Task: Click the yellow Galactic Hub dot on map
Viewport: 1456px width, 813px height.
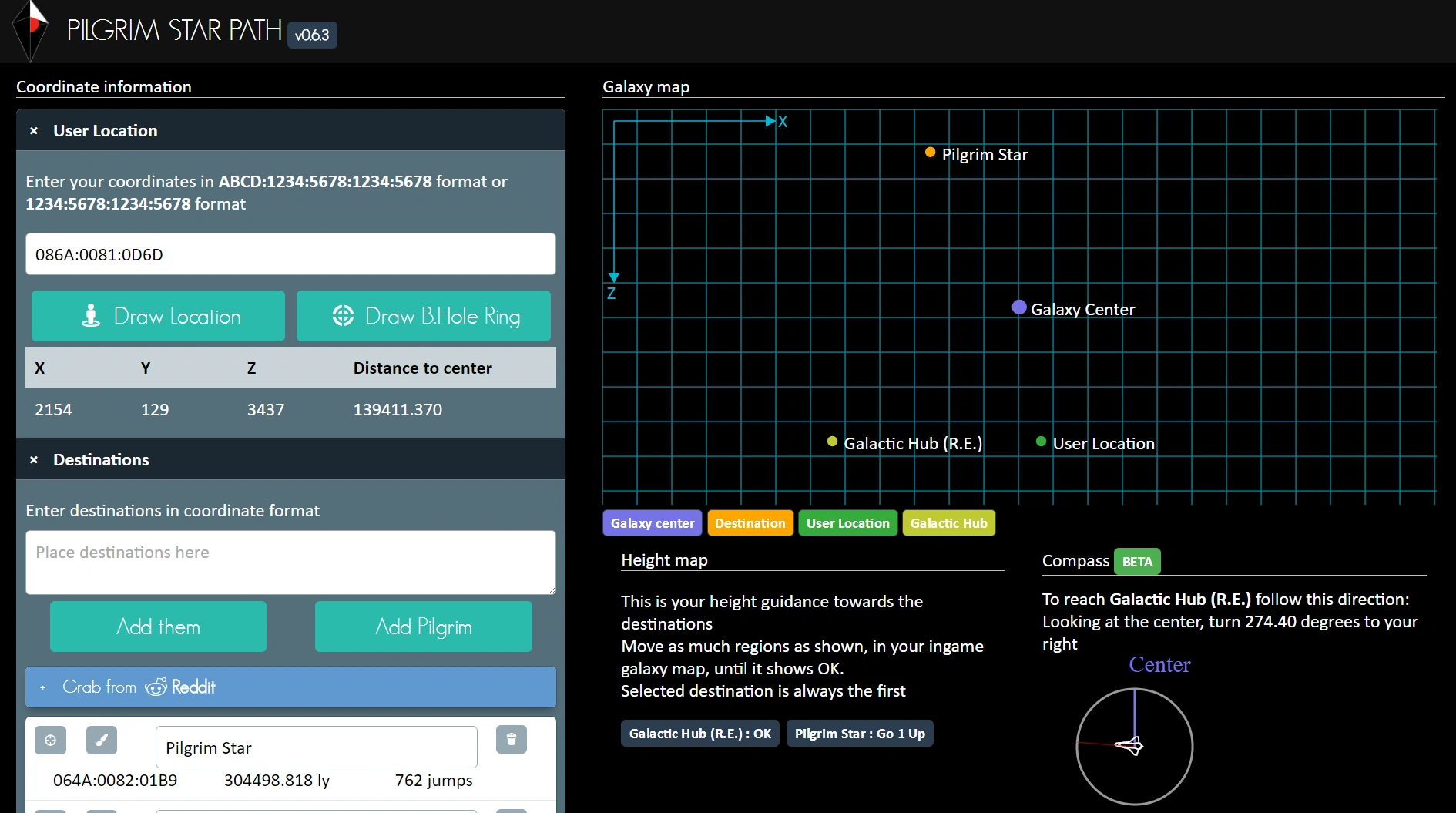Action: [x=832, y=442]
